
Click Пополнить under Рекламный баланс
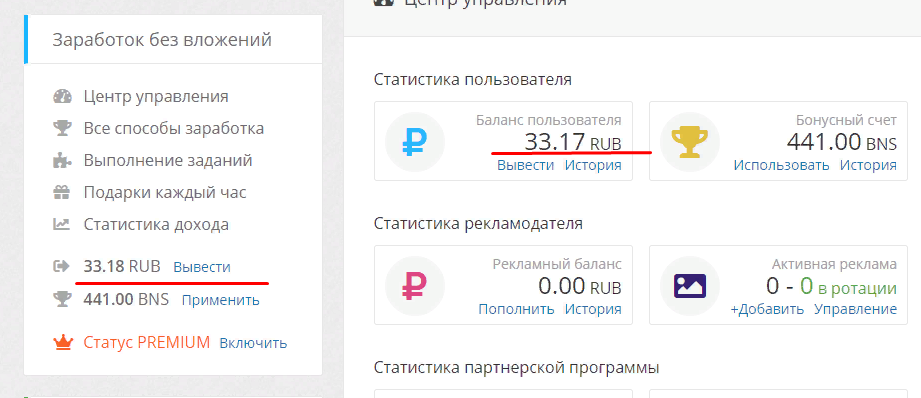pyautogui.click(x=516, y=309)
